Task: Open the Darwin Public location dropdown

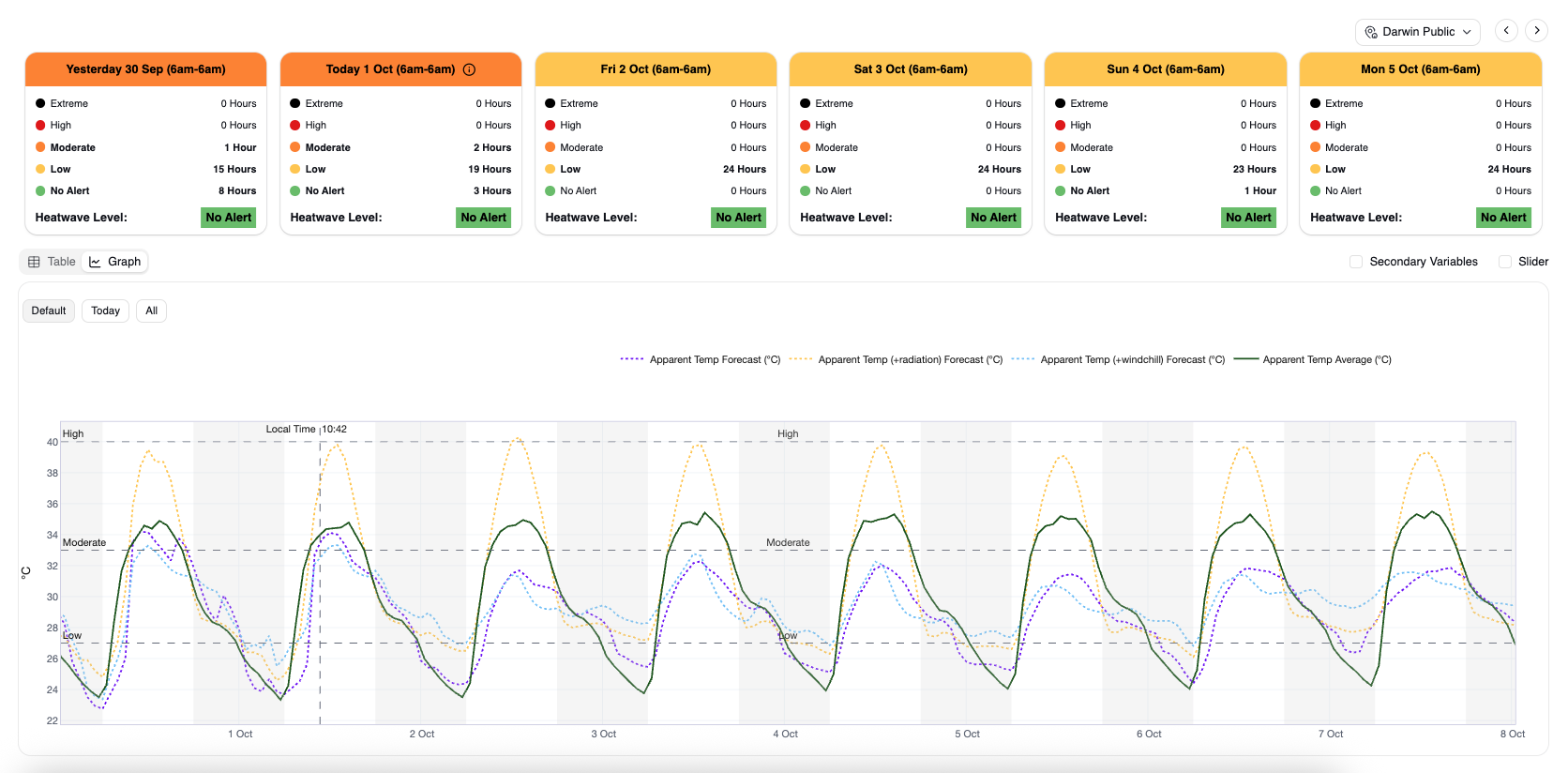Action: click(1417, 32)
